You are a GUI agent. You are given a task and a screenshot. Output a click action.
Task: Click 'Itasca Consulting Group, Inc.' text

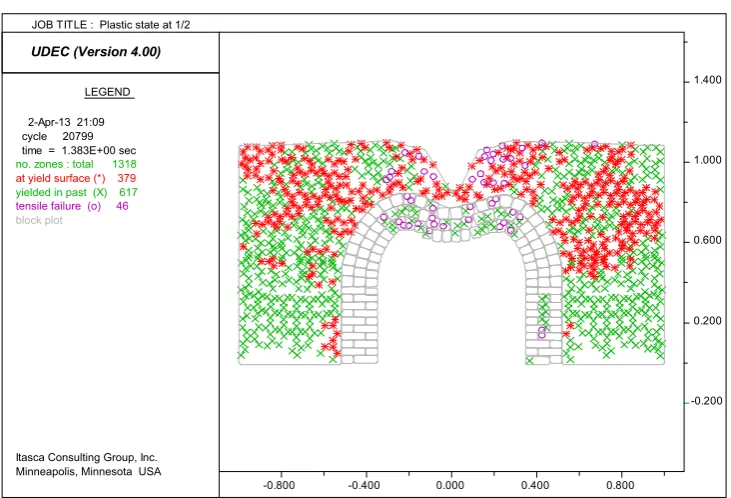click(87, 457)
